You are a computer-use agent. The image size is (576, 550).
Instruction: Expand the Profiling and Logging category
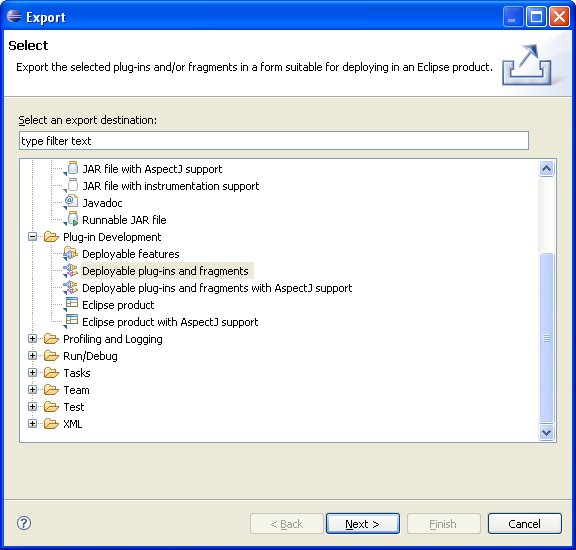[32, 338]
